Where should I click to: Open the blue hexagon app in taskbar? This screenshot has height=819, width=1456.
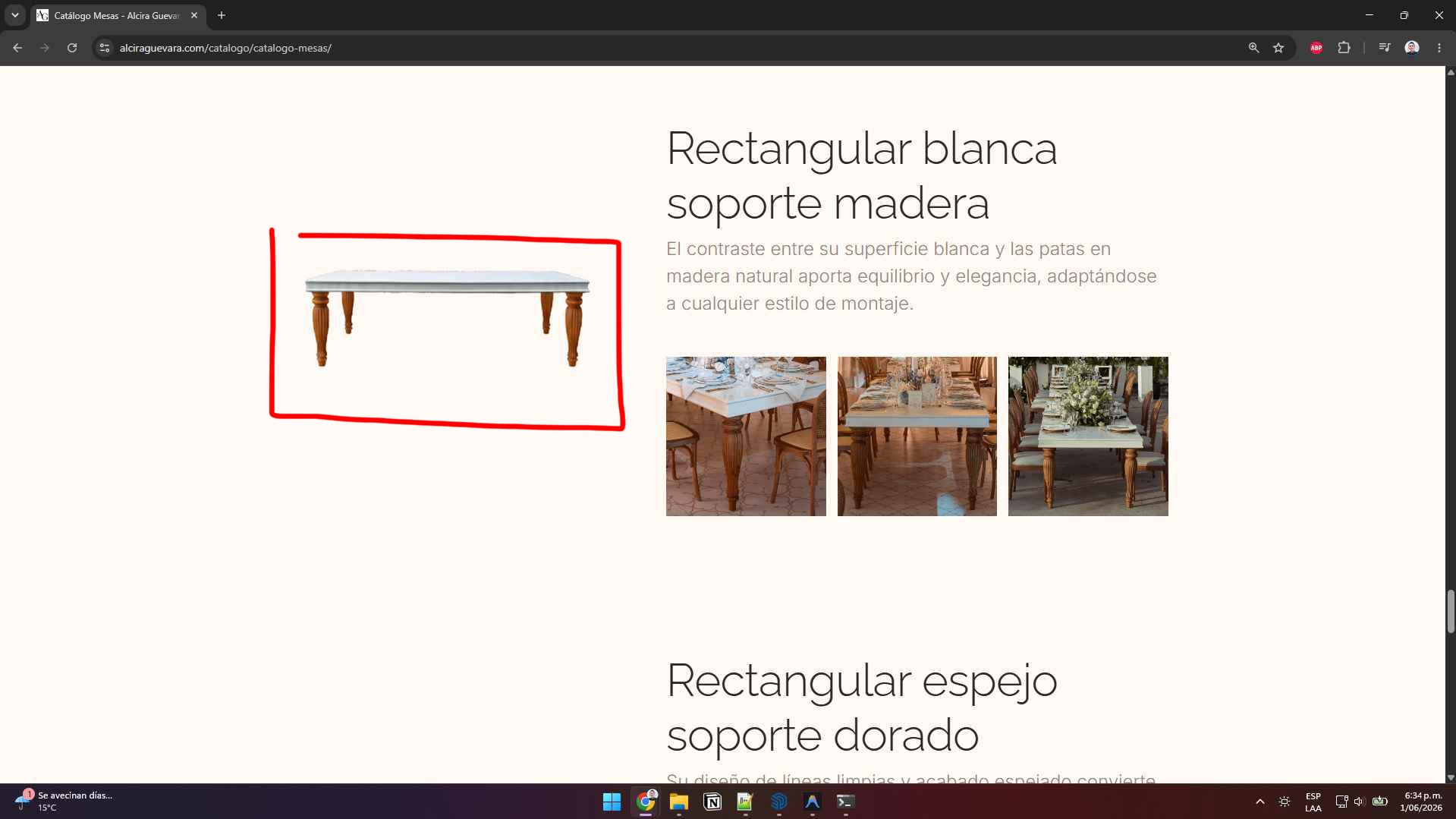coord(779,802)
